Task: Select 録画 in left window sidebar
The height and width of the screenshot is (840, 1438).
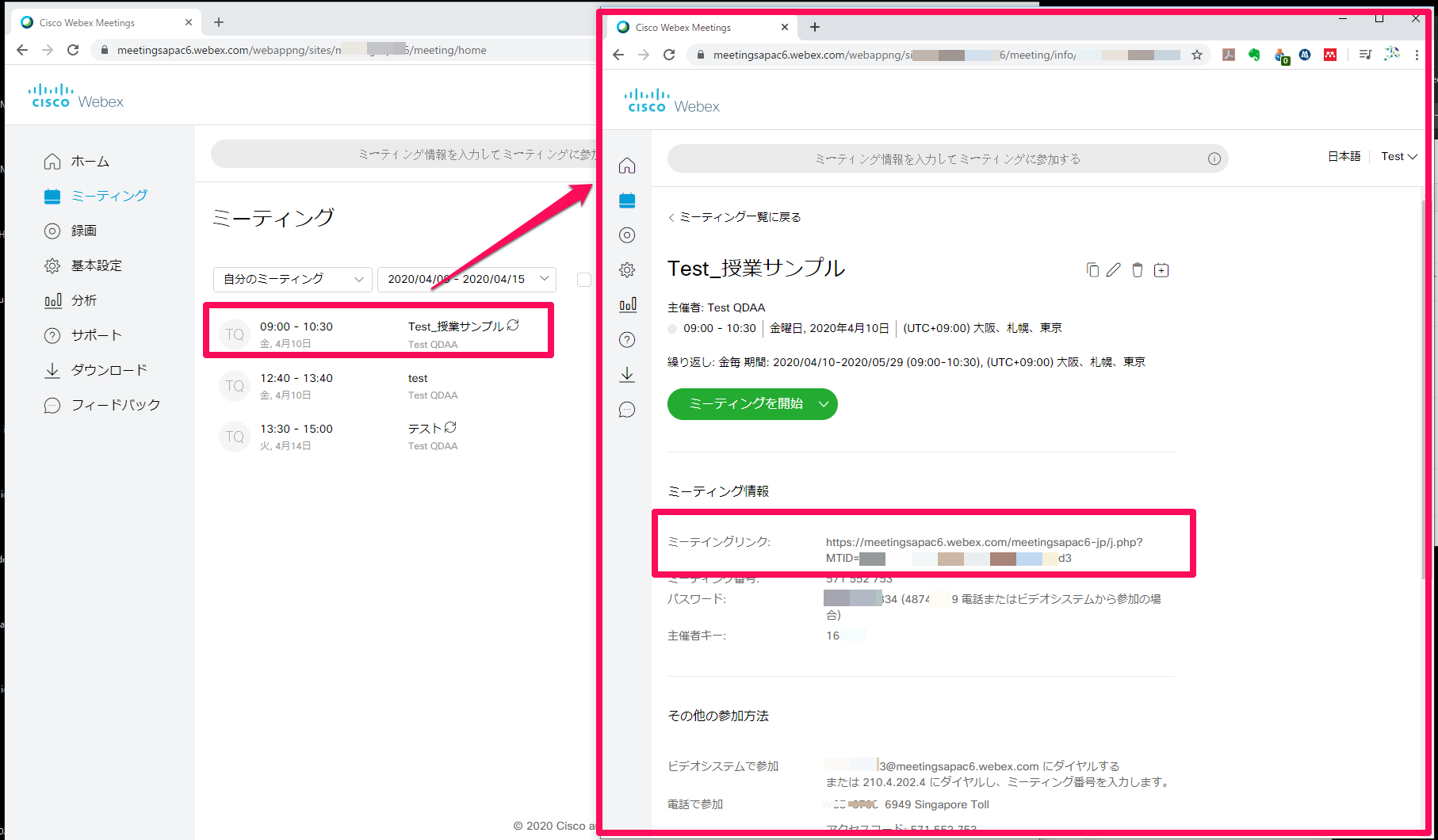Action: click(x=71, y=231)
